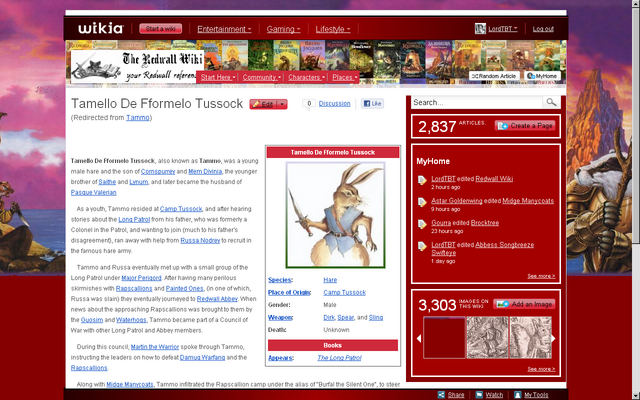Open the Abbess Songbreeze Swifteye link
The width and height of the screenshot is (640, 400).
coord(483,249)
